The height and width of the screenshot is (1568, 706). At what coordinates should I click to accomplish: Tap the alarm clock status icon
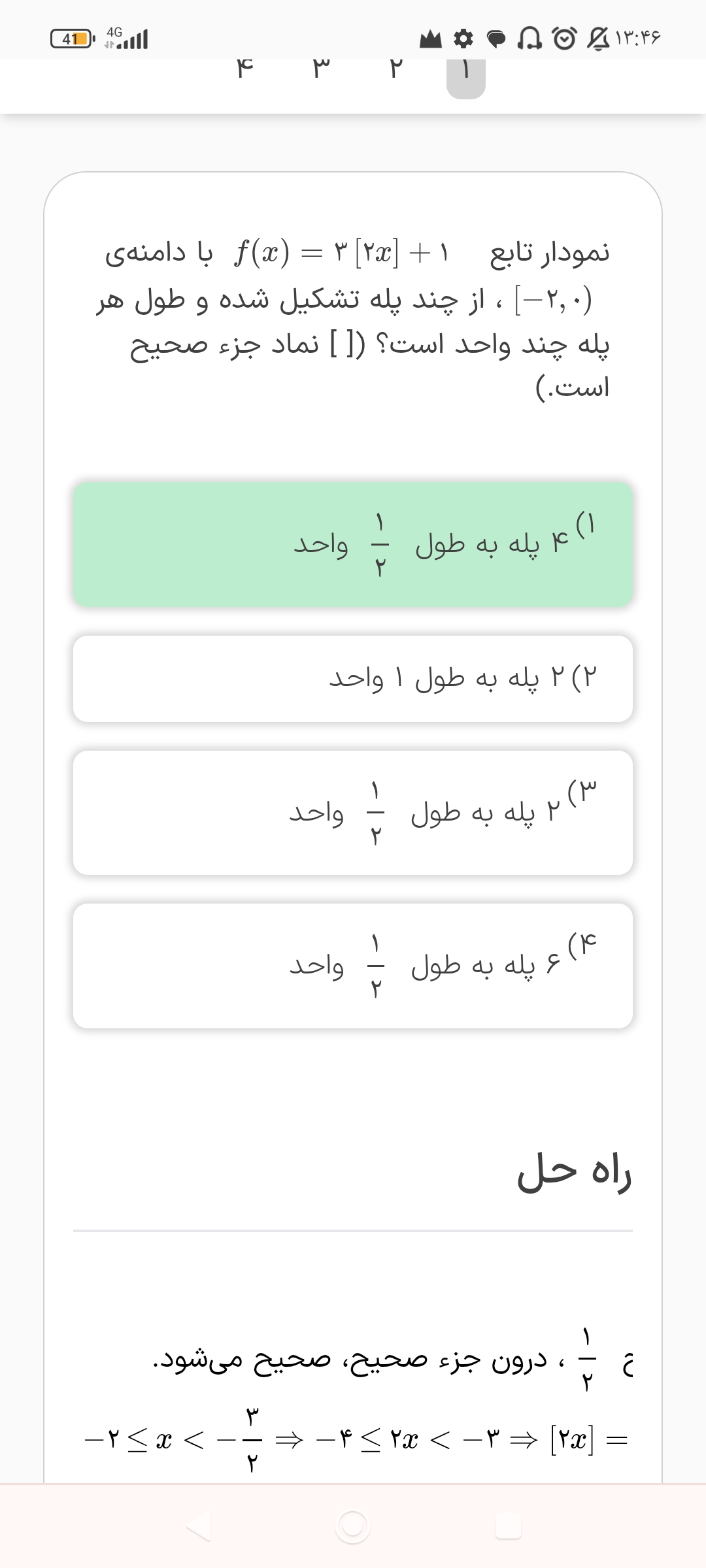click(565, 40)
